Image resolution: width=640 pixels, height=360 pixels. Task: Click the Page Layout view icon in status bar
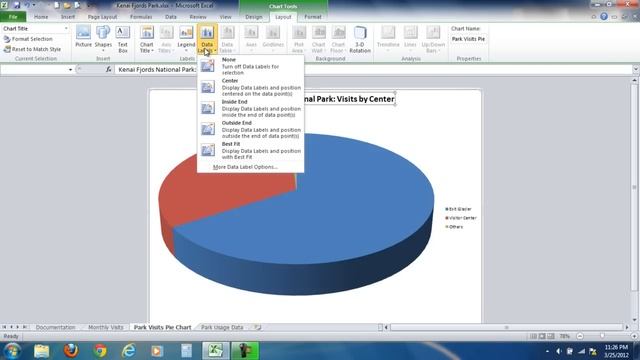(x=542, y=336)
